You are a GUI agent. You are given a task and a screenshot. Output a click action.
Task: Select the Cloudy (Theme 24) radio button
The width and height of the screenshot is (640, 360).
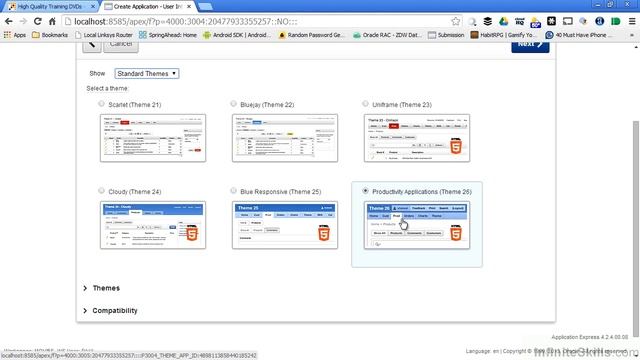(101, 191)
